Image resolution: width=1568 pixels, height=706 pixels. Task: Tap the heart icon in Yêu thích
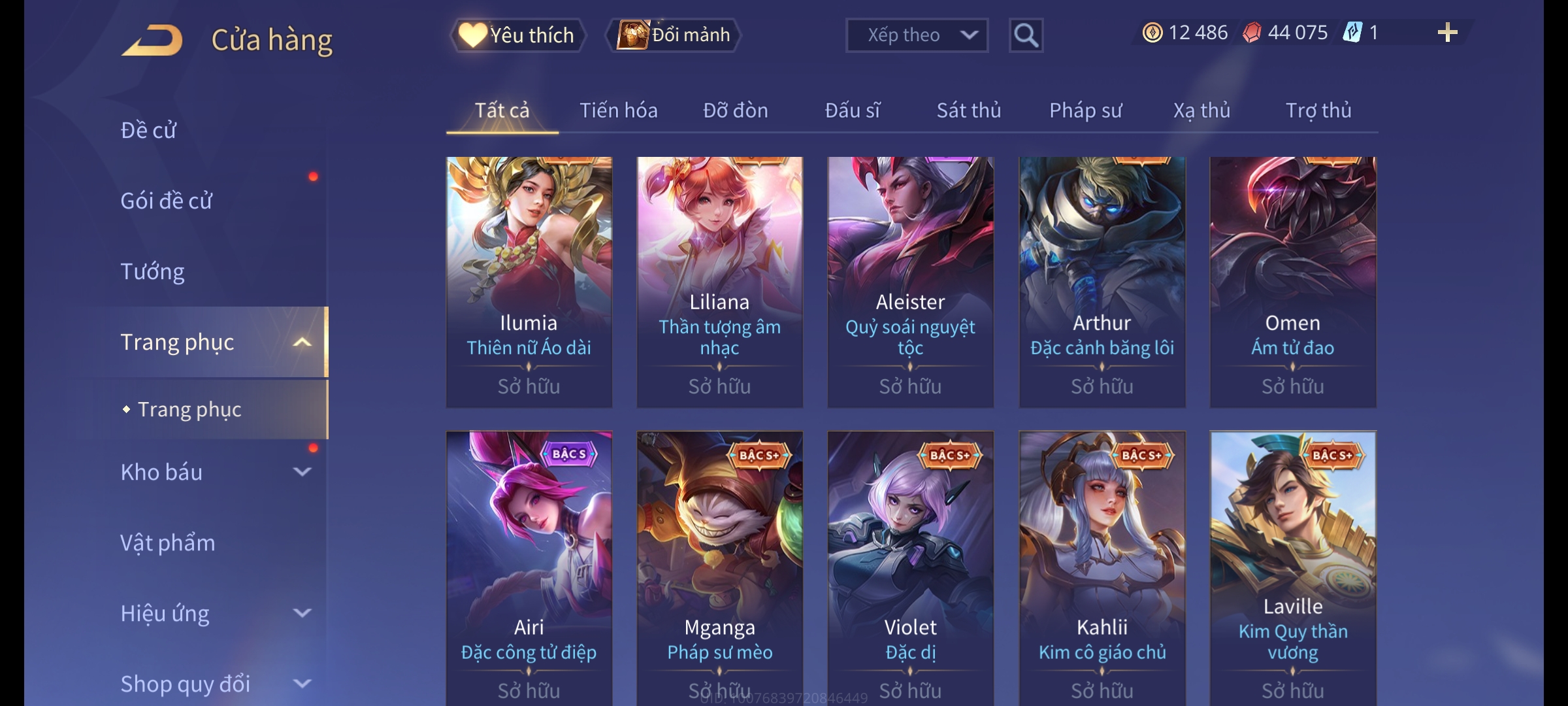click(x=472, y=35)
